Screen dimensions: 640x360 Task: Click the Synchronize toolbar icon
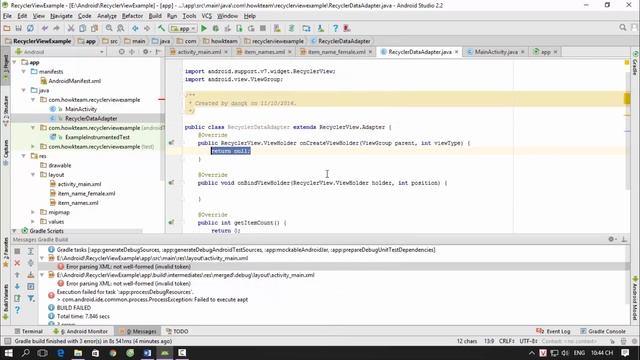30,28
